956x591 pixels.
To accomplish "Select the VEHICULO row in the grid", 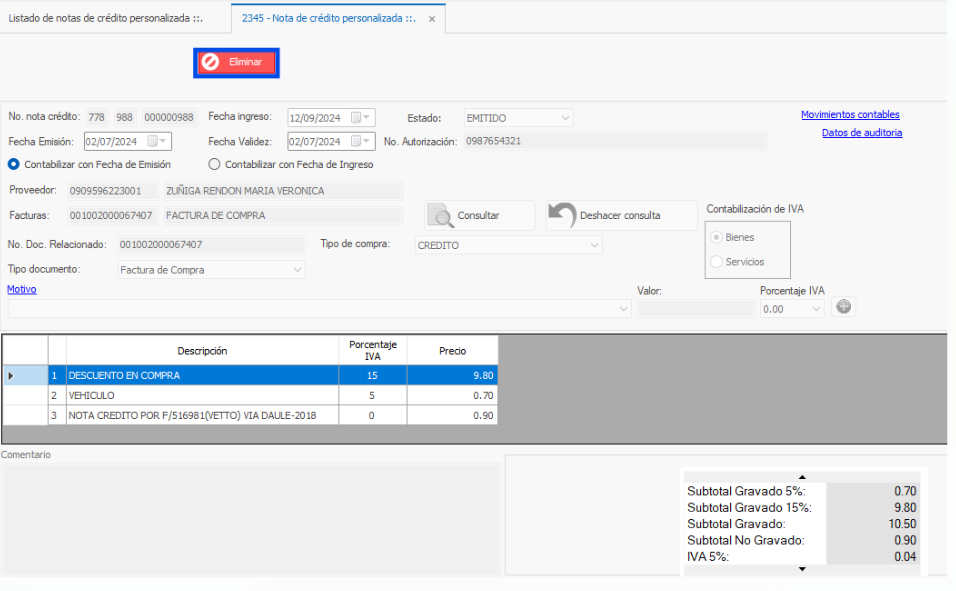I will 200,395.
